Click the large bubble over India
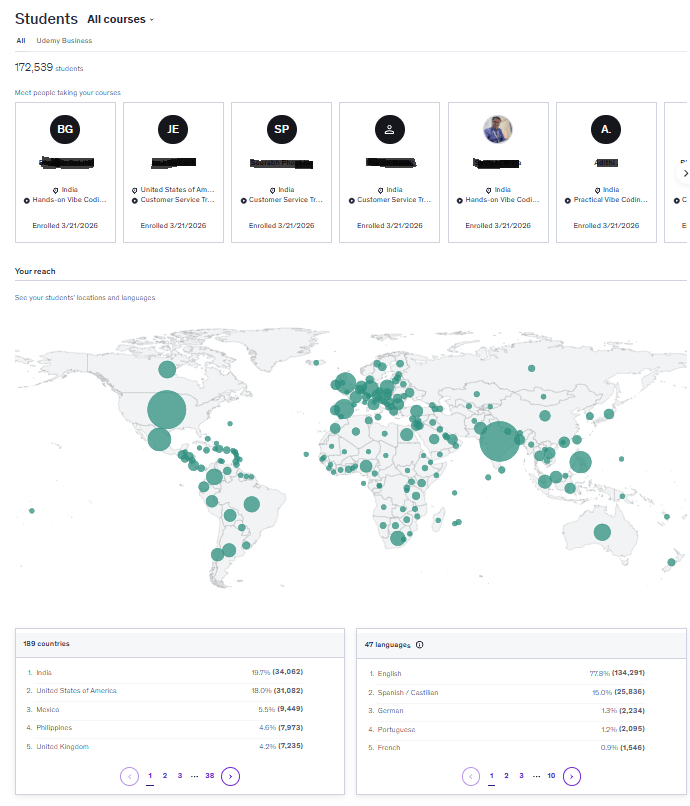This screenshot has height=806, width=690. point(499,442)
